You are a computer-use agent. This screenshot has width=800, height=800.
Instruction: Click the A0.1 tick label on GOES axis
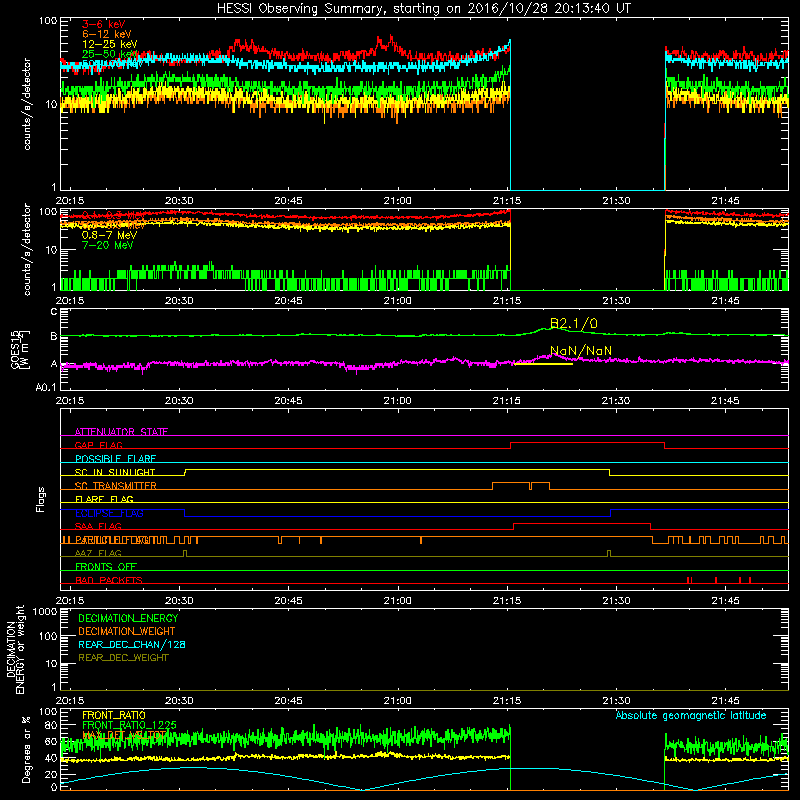(46, 388)
